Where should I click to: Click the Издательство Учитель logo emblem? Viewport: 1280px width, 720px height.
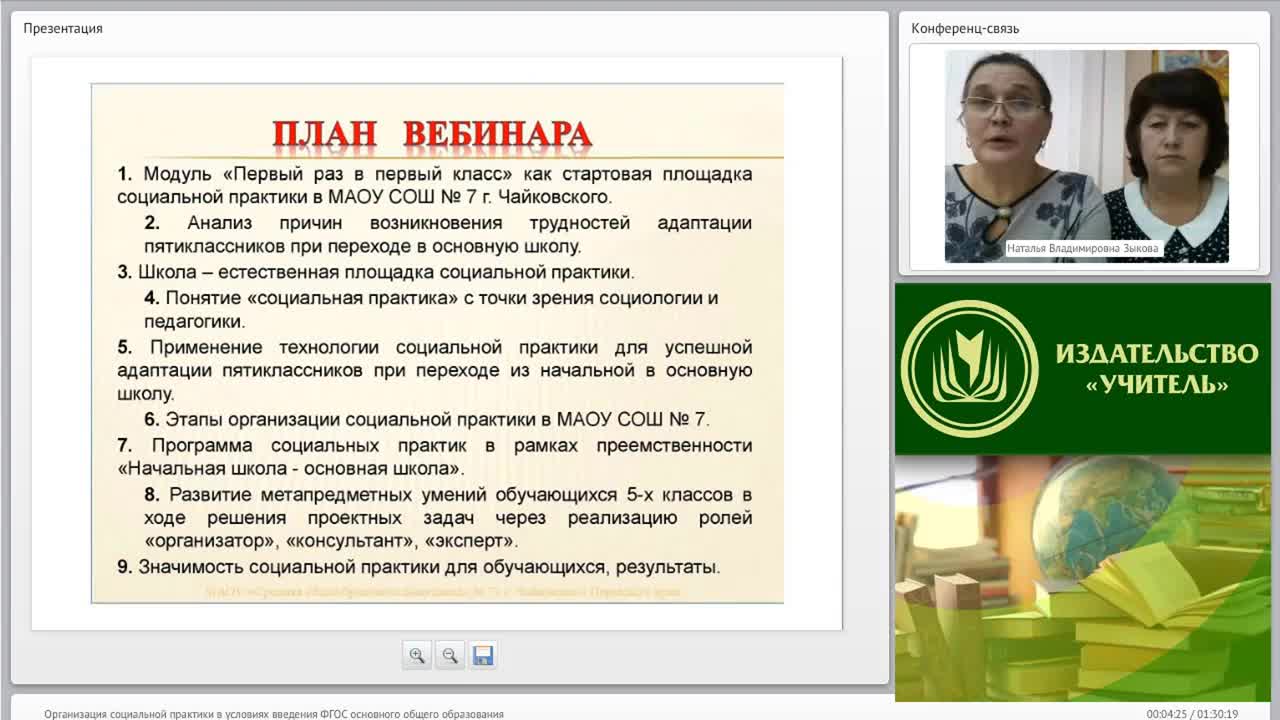[x=970, y=369]
